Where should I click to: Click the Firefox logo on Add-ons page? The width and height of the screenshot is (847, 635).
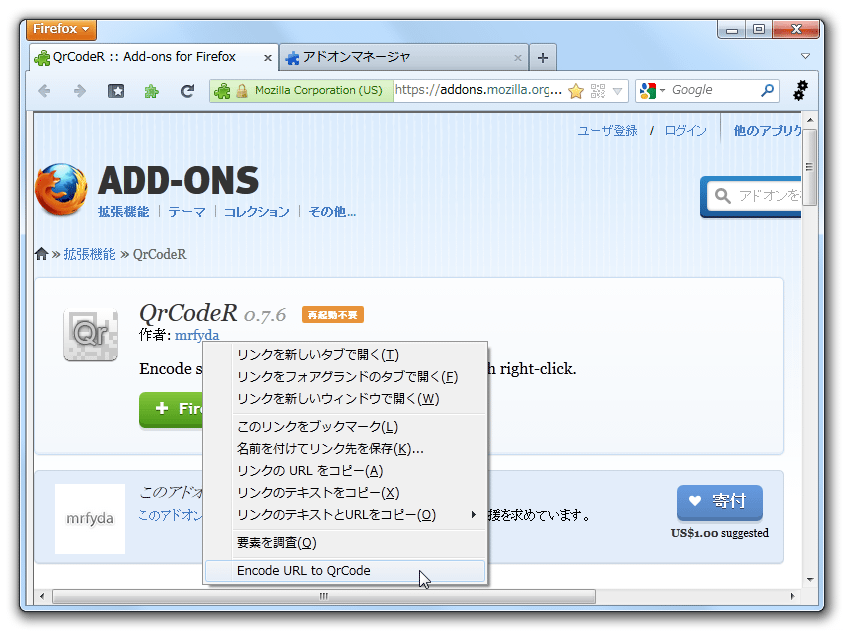(61, 190)
